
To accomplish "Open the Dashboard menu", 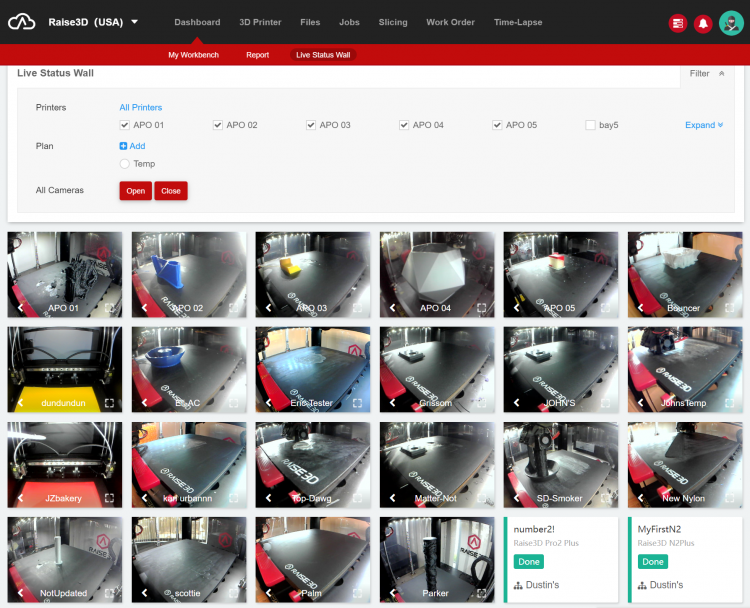I will tap(197, 22).
